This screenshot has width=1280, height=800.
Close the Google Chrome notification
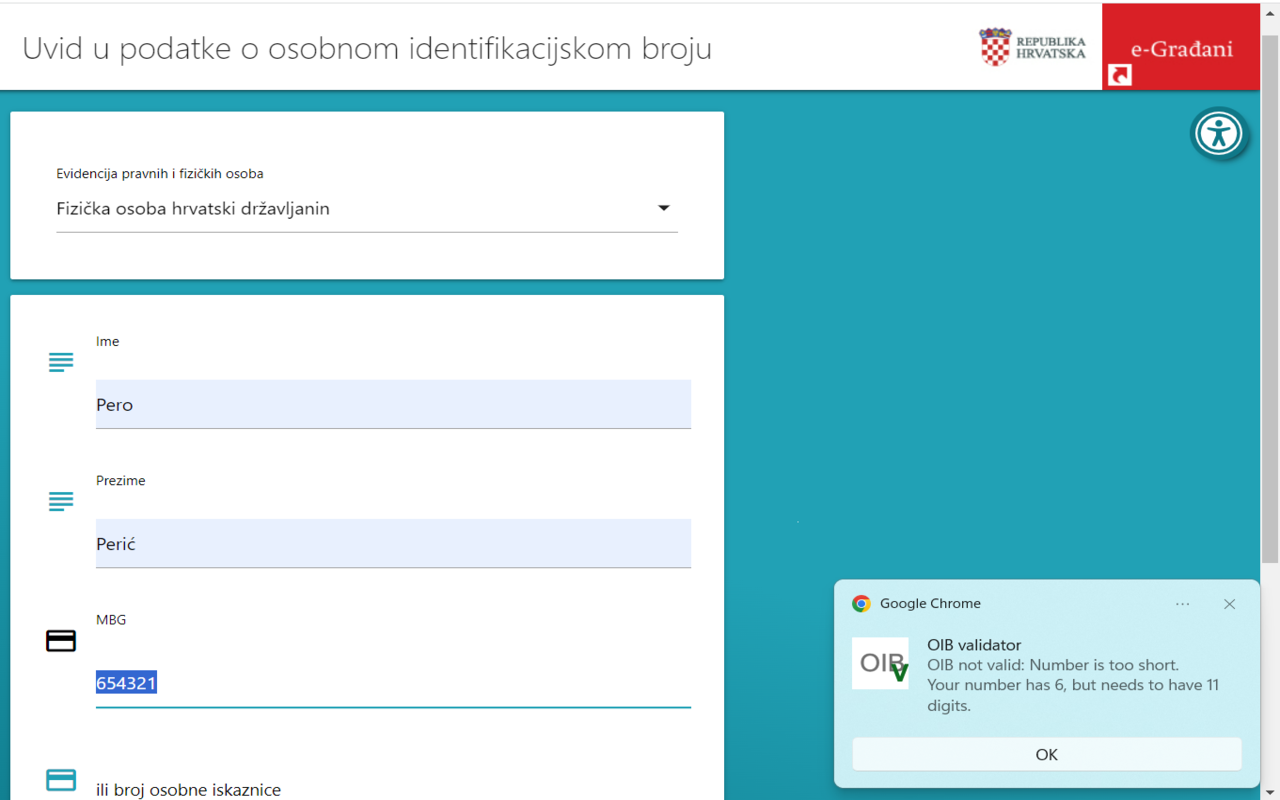pyautogui.click(x=1229, y=604)
